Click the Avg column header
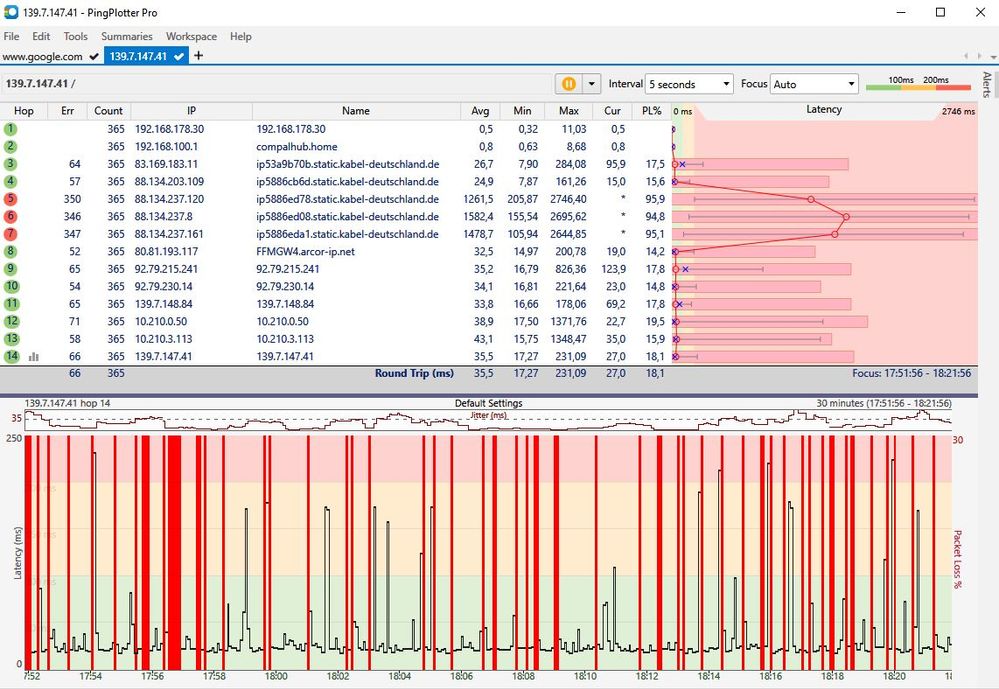 [481, 111]
